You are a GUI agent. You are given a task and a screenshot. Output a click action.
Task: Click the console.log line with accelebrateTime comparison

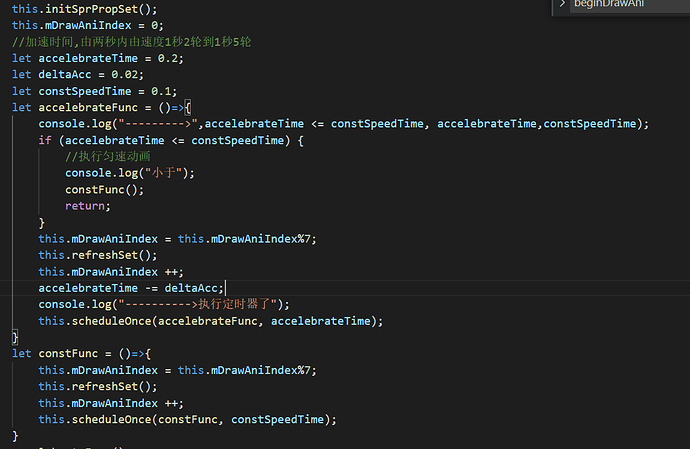coord(344,124)
